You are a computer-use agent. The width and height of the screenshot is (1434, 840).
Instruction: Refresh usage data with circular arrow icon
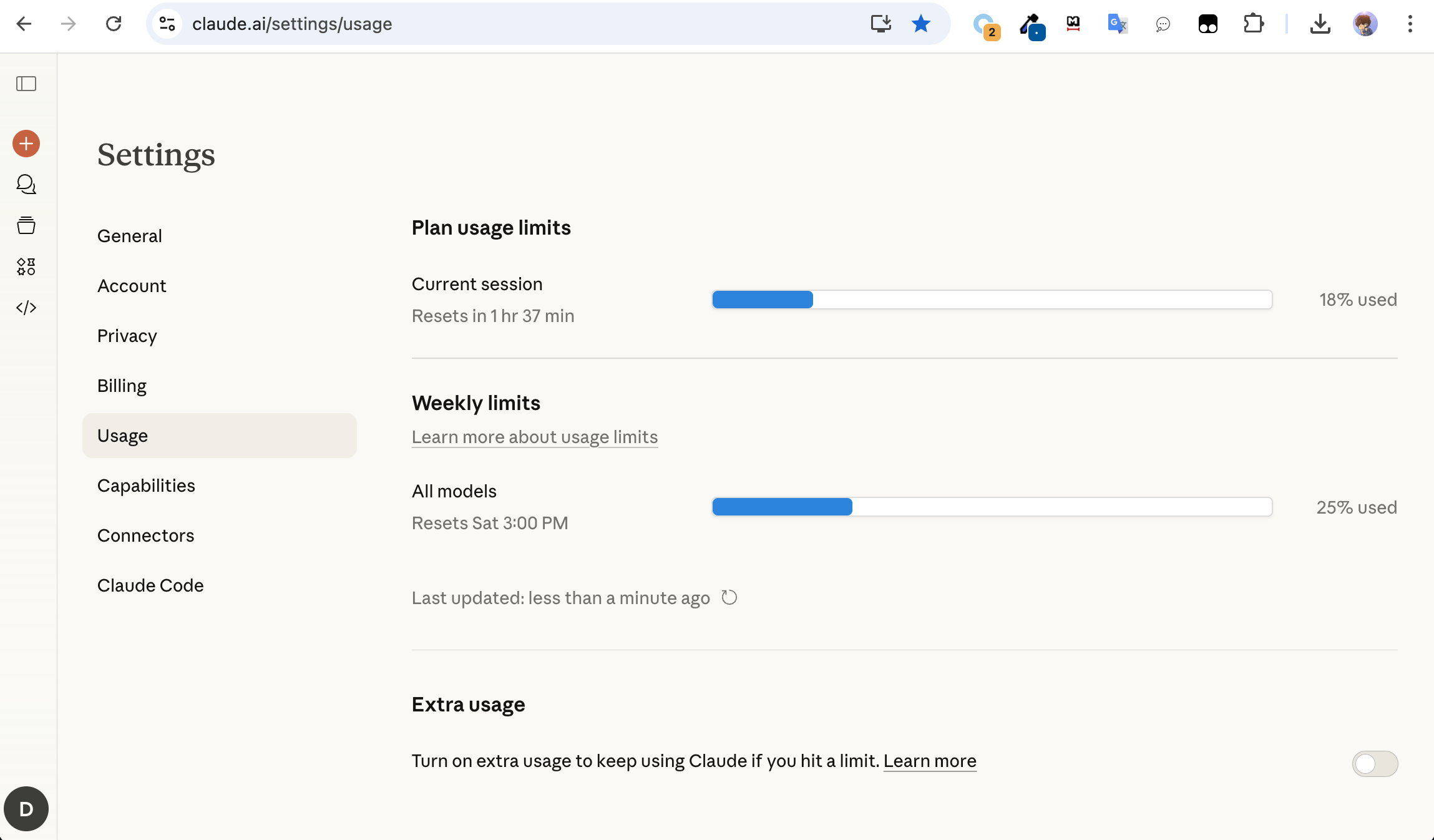[x=729, y=597]
